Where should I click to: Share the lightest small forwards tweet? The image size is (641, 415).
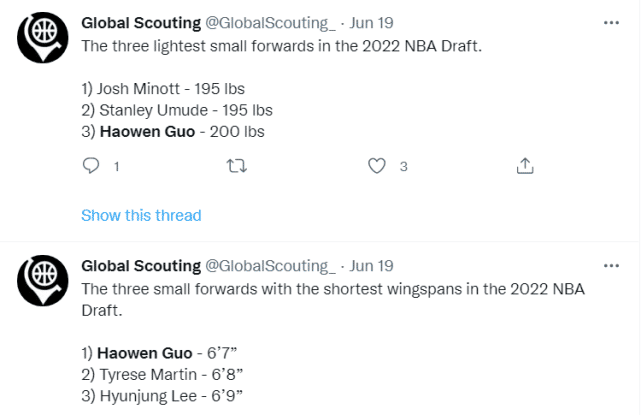(x=524, y=166)
